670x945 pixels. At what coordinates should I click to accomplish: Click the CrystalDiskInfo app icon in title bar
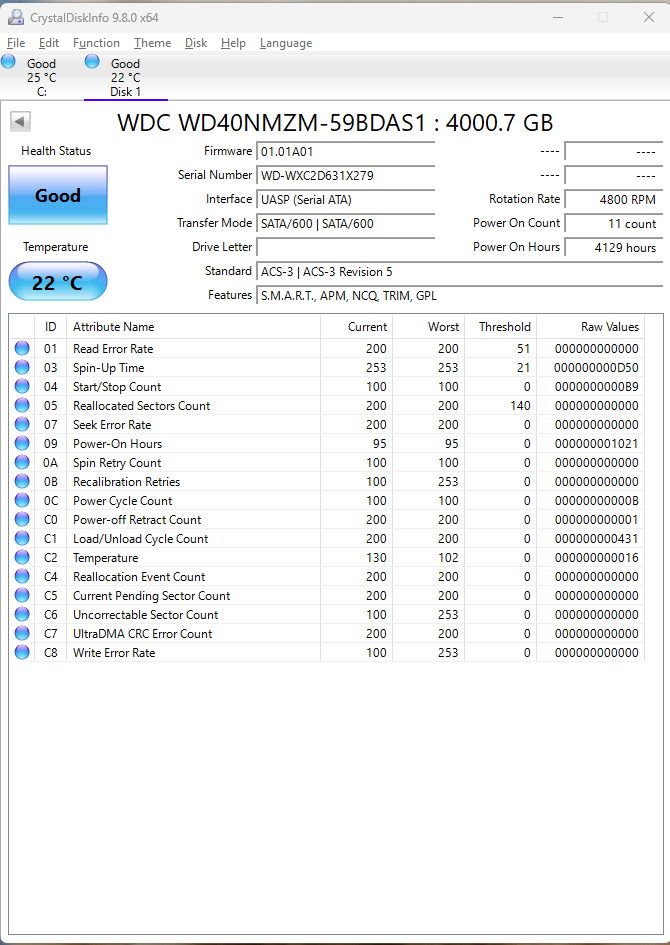pos(16,17)
